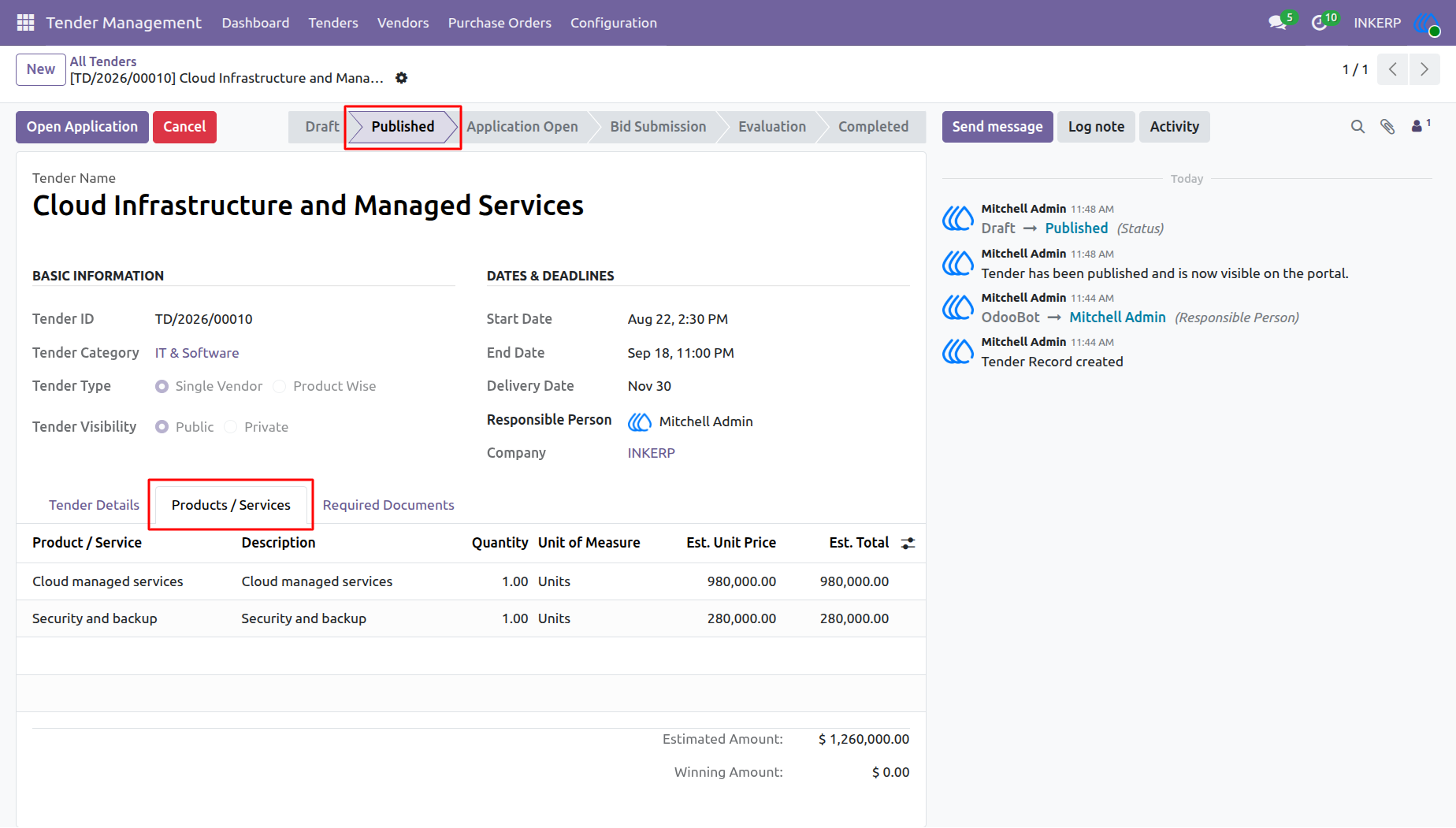
Task: Open the Vendors menu
Action: [403, 23]
